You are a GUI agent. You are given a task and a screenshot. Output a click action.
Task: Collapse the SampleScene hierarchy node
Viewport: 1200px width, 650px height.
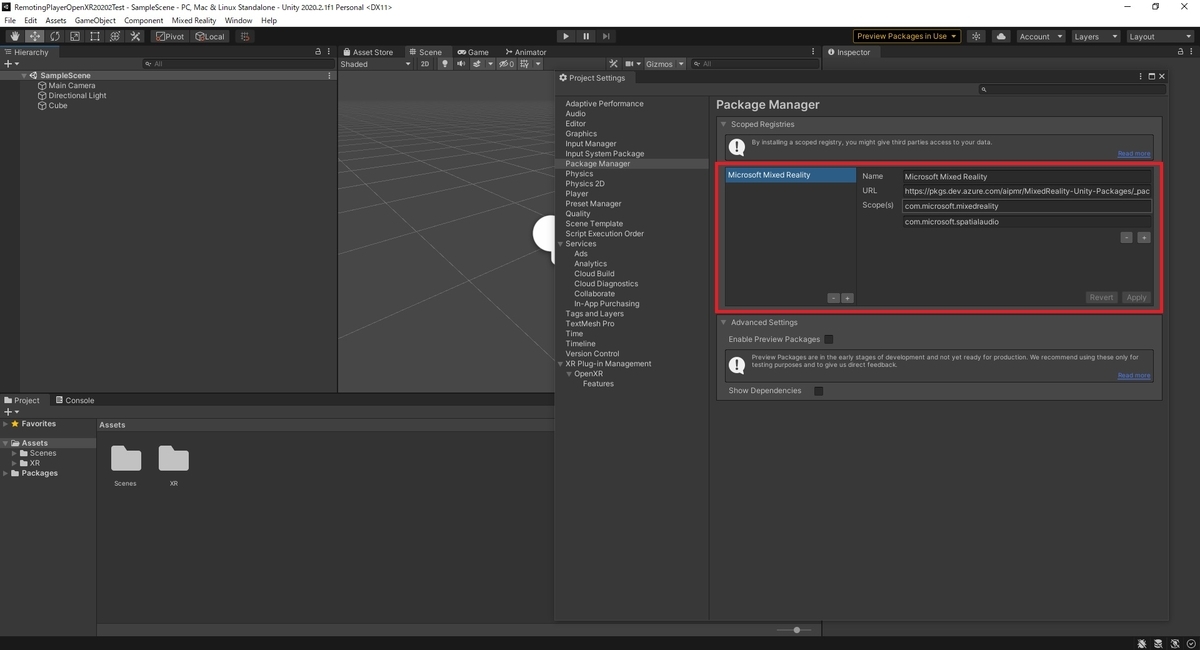pyautogui.click(x=24, y=75)
